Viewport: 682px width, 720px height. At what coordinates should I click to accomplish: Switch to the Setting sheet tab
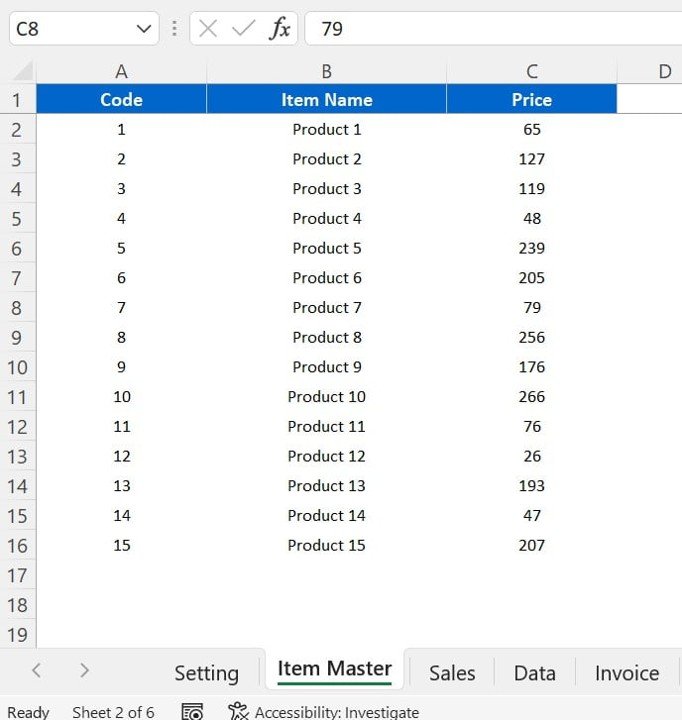[x=207, y=673]
